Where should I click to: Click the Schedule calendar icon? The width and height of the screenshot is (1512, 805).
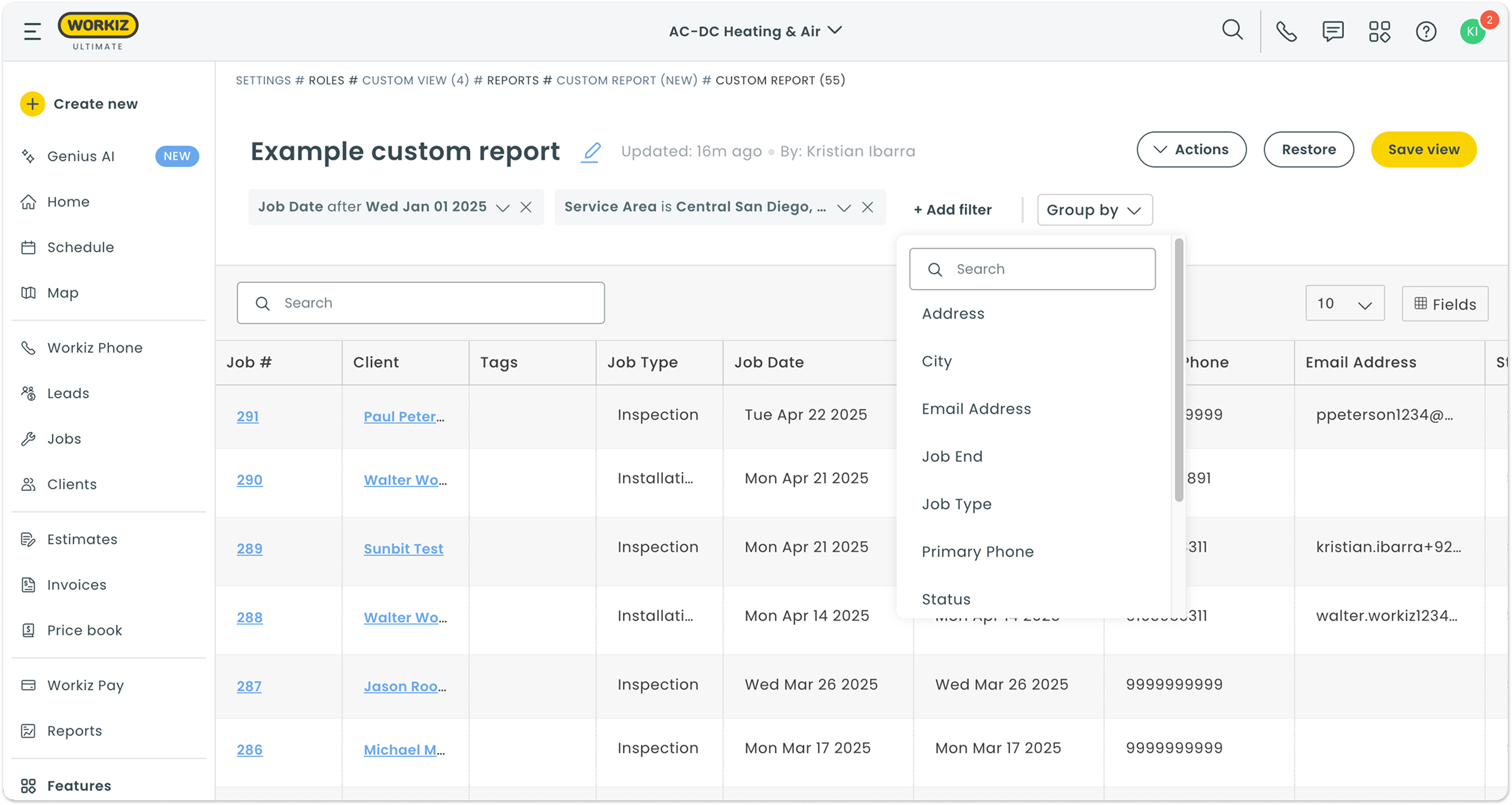click(28, 247)
